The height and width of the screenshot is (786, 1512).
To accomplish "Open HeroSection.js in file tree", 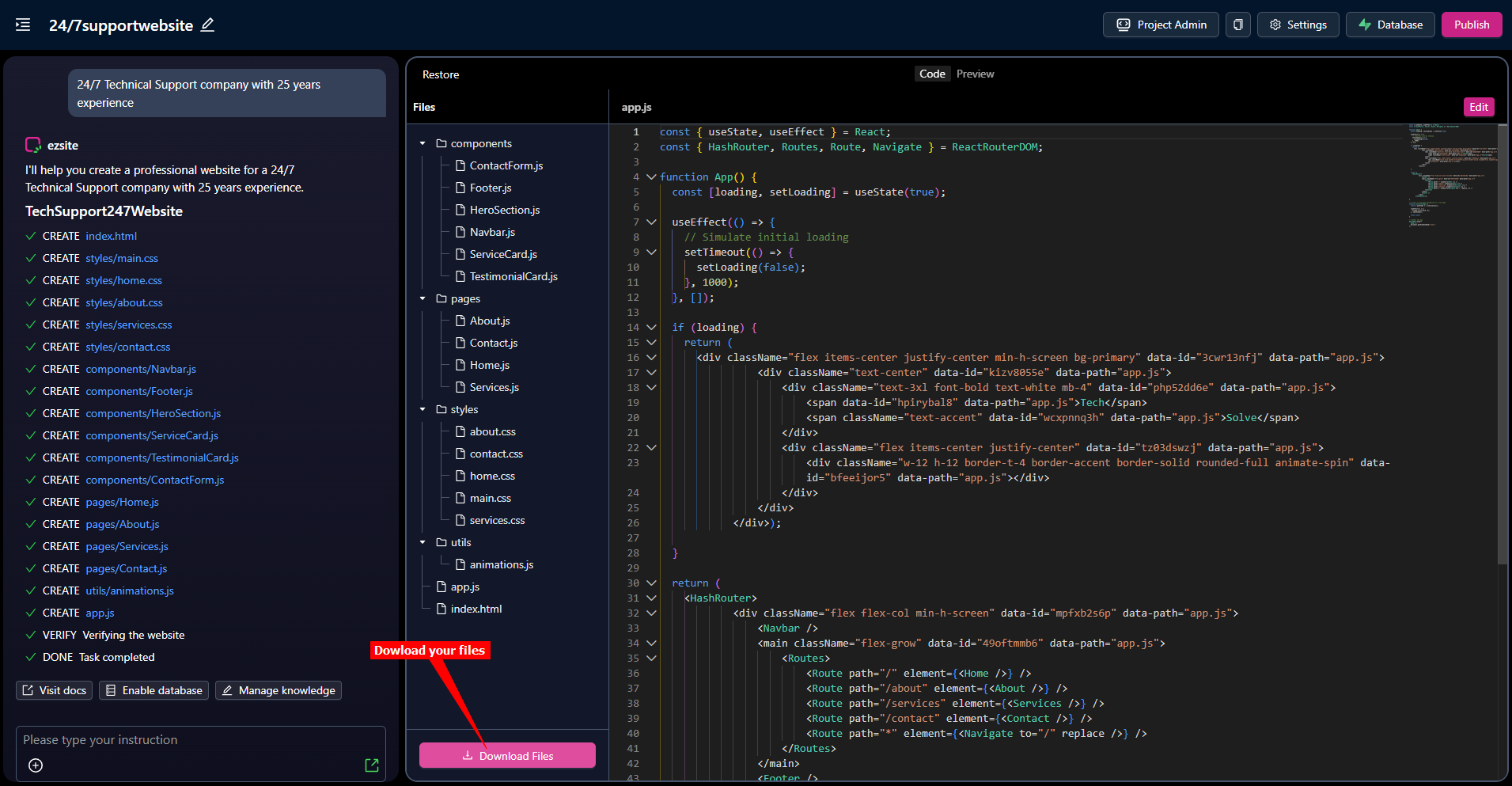I will (505, 210).
